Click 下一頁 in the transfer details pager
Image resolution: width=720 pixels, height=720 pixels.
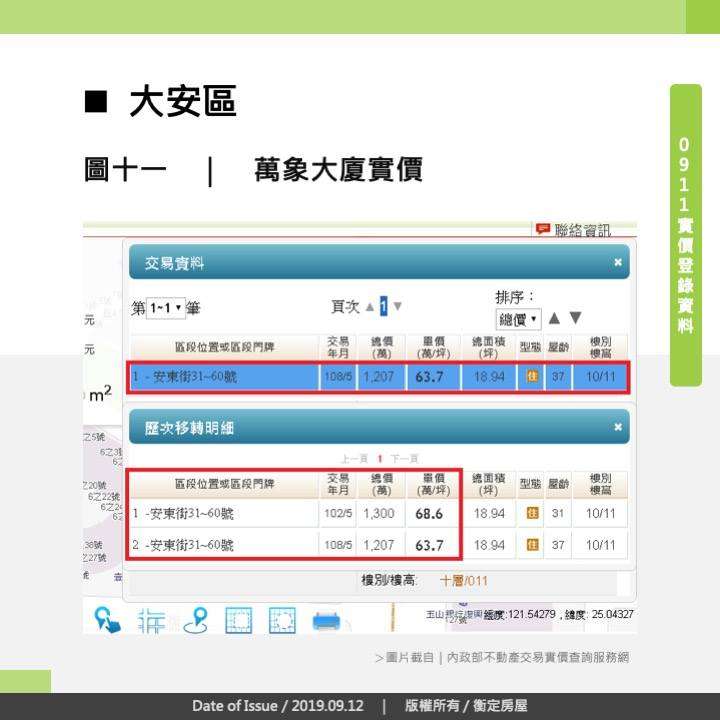coord(404,459)
